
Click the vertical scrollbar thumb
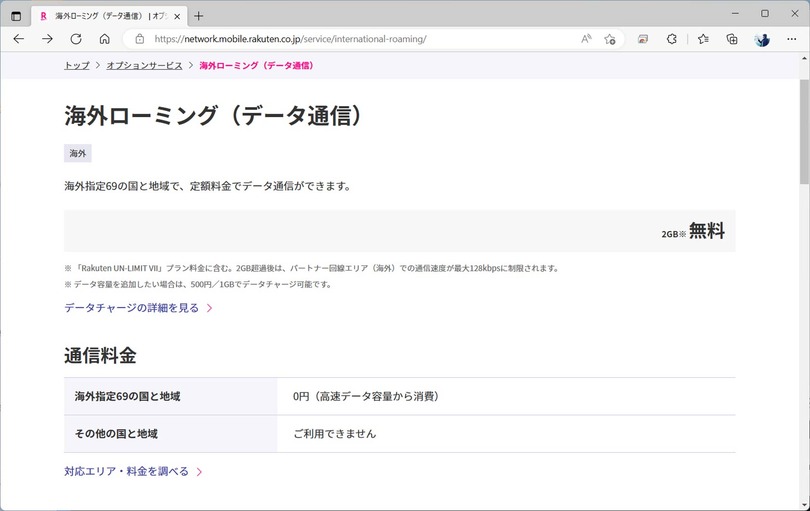coord(804,132)
